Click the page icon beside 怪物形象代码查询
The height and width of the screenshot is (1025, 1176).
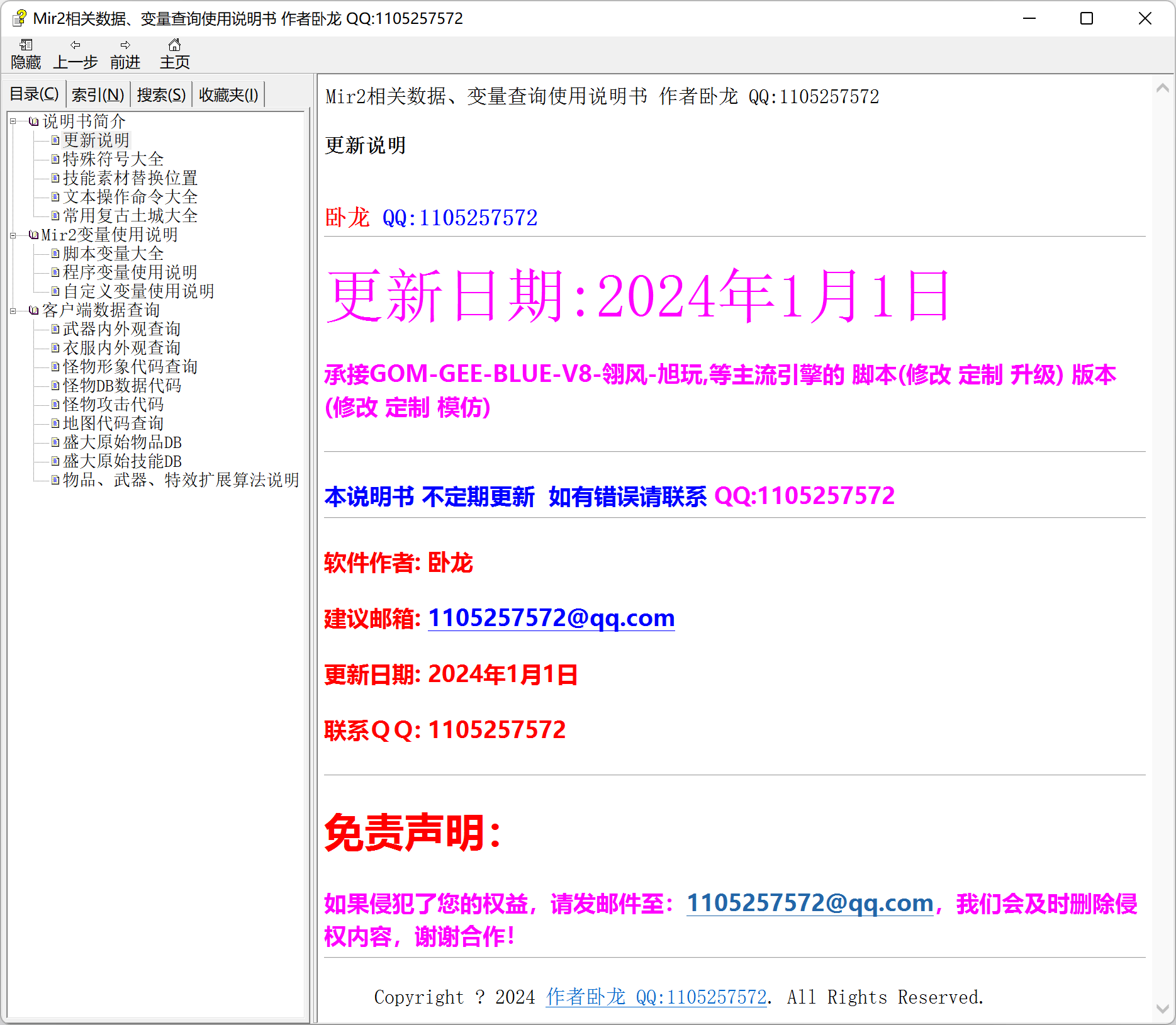click(55, 367)
